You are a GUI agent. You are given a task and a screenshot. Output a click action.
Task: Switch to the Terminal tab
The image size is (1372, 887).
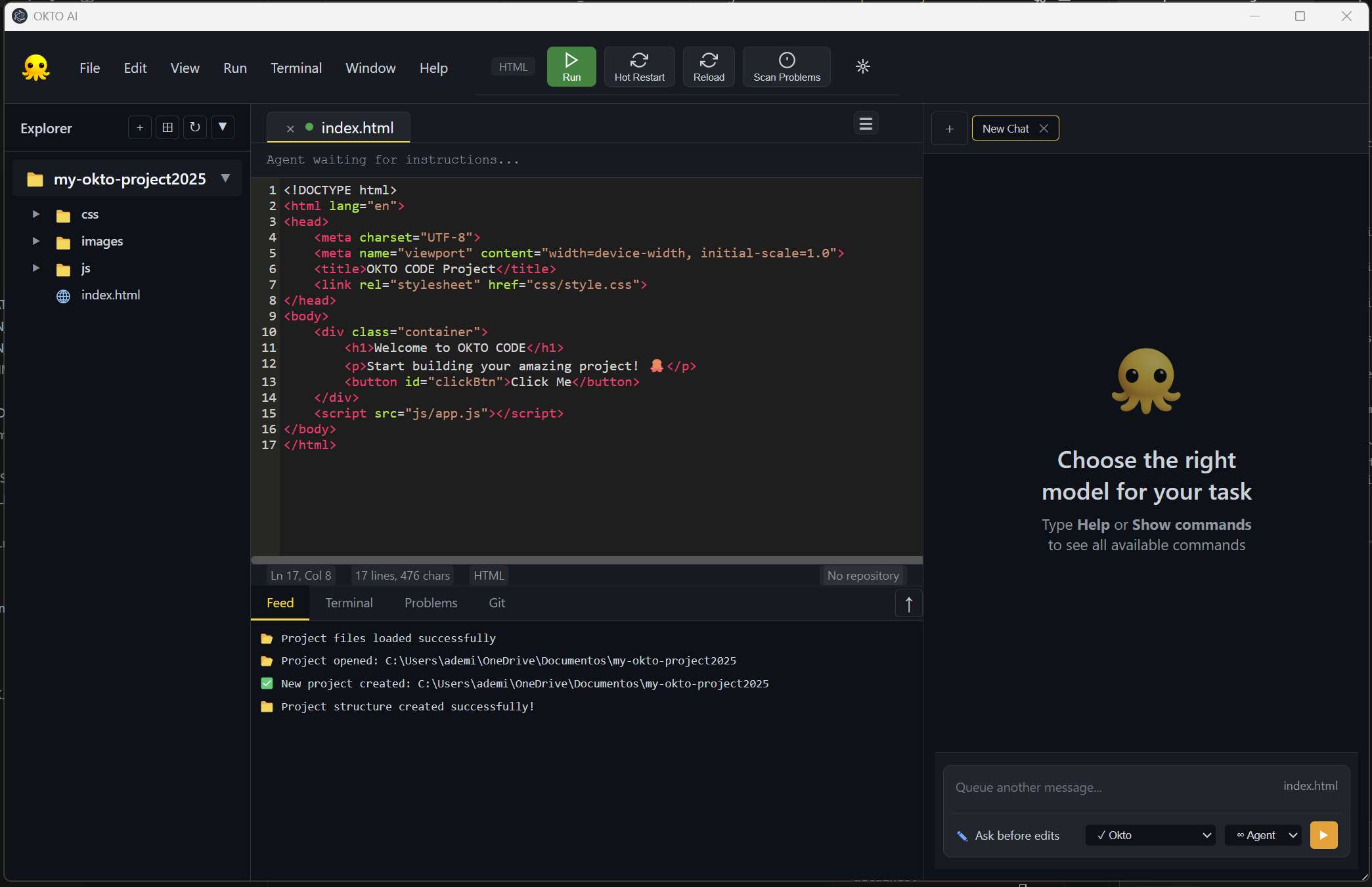pos(349,603)
